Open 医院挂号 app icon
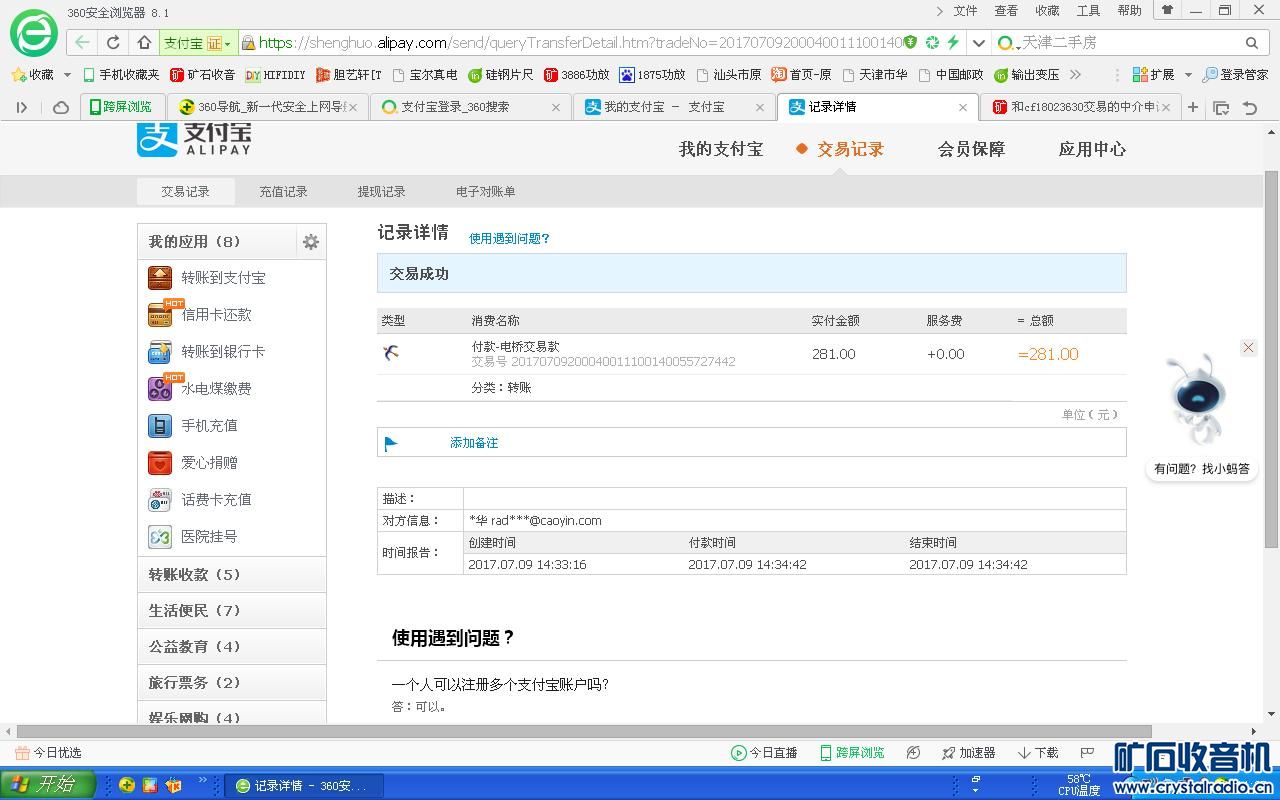 (x=160, y=536)
